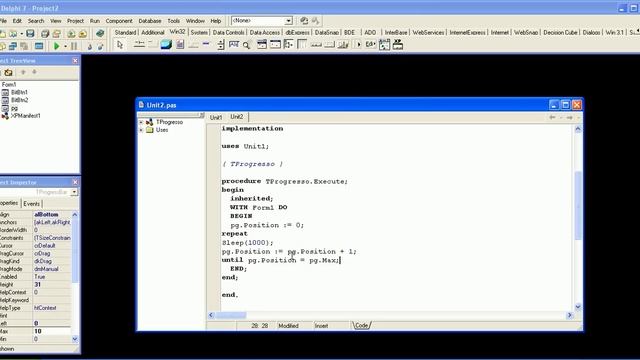Close the Object Inspector panel
The height and width of the screenshot is (360, 640).
(x=75, y=182)
